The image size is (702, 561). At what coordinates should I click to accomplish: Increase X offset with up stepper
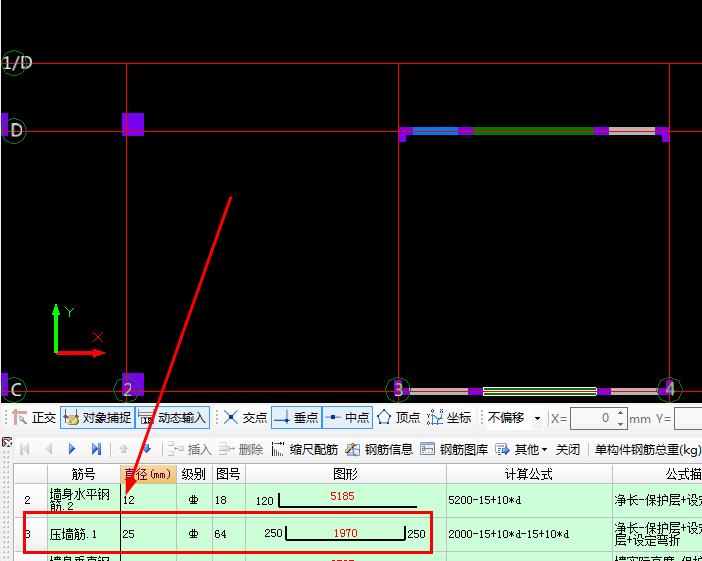click(x=621, y=413)
